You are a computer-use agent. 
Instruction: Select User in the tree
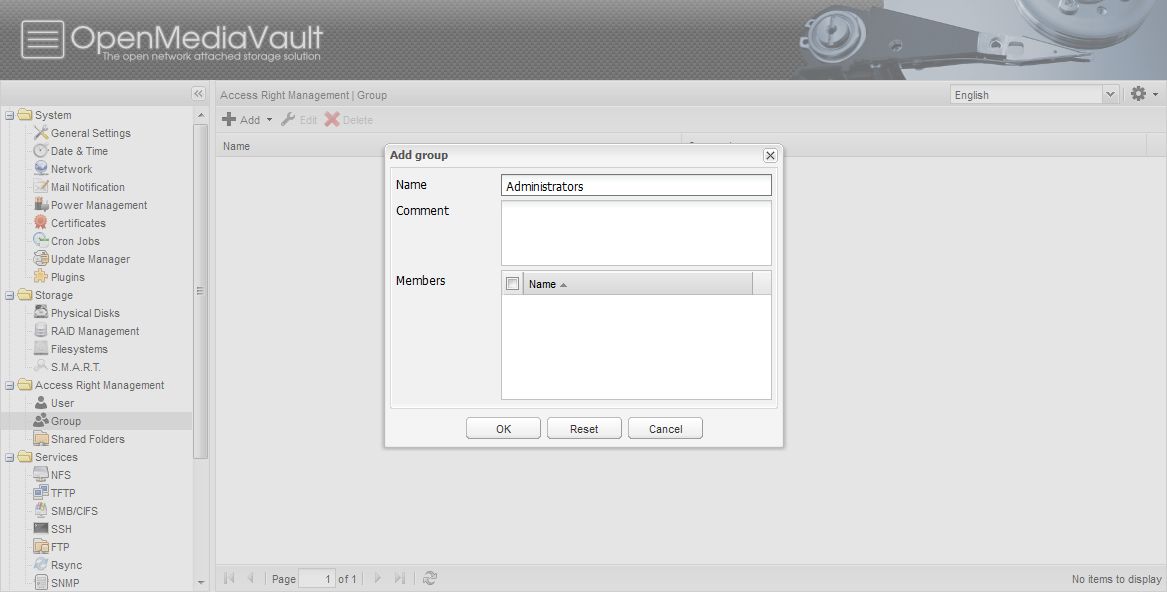63,403
